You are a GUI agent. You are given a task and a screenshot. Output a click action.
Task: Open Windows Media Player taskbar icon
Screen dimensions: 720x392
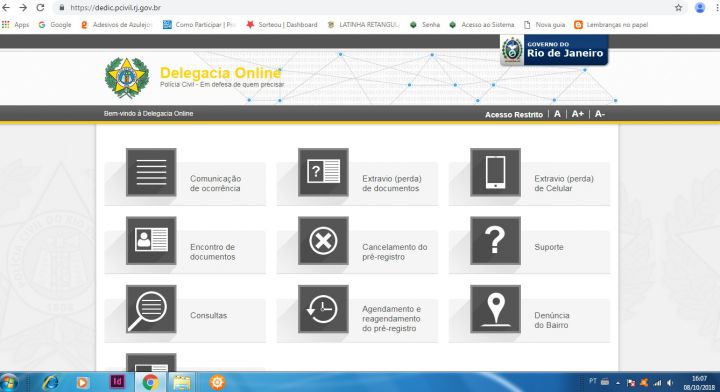click(x=82, y=382)
